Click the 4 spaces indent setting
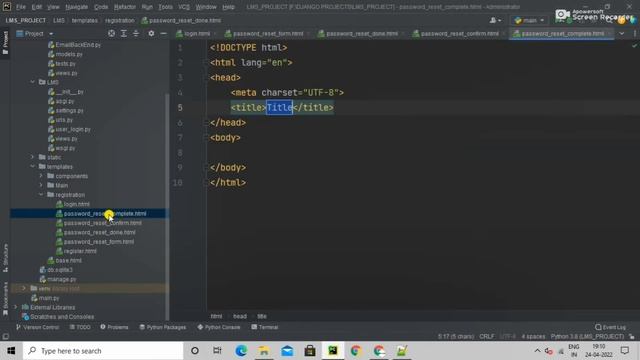 533,337
